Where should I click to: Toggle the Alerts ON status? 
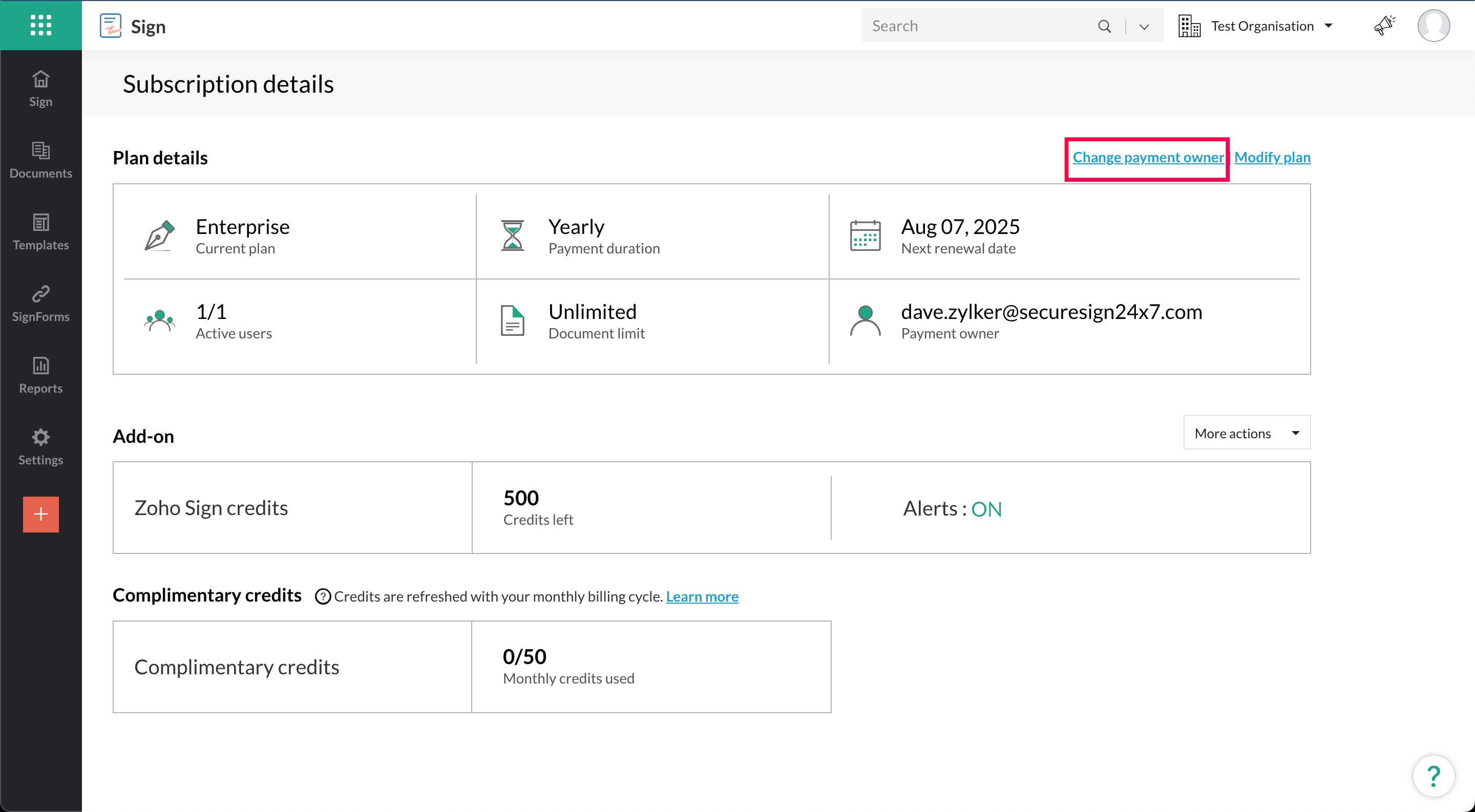tap(986, 509)
